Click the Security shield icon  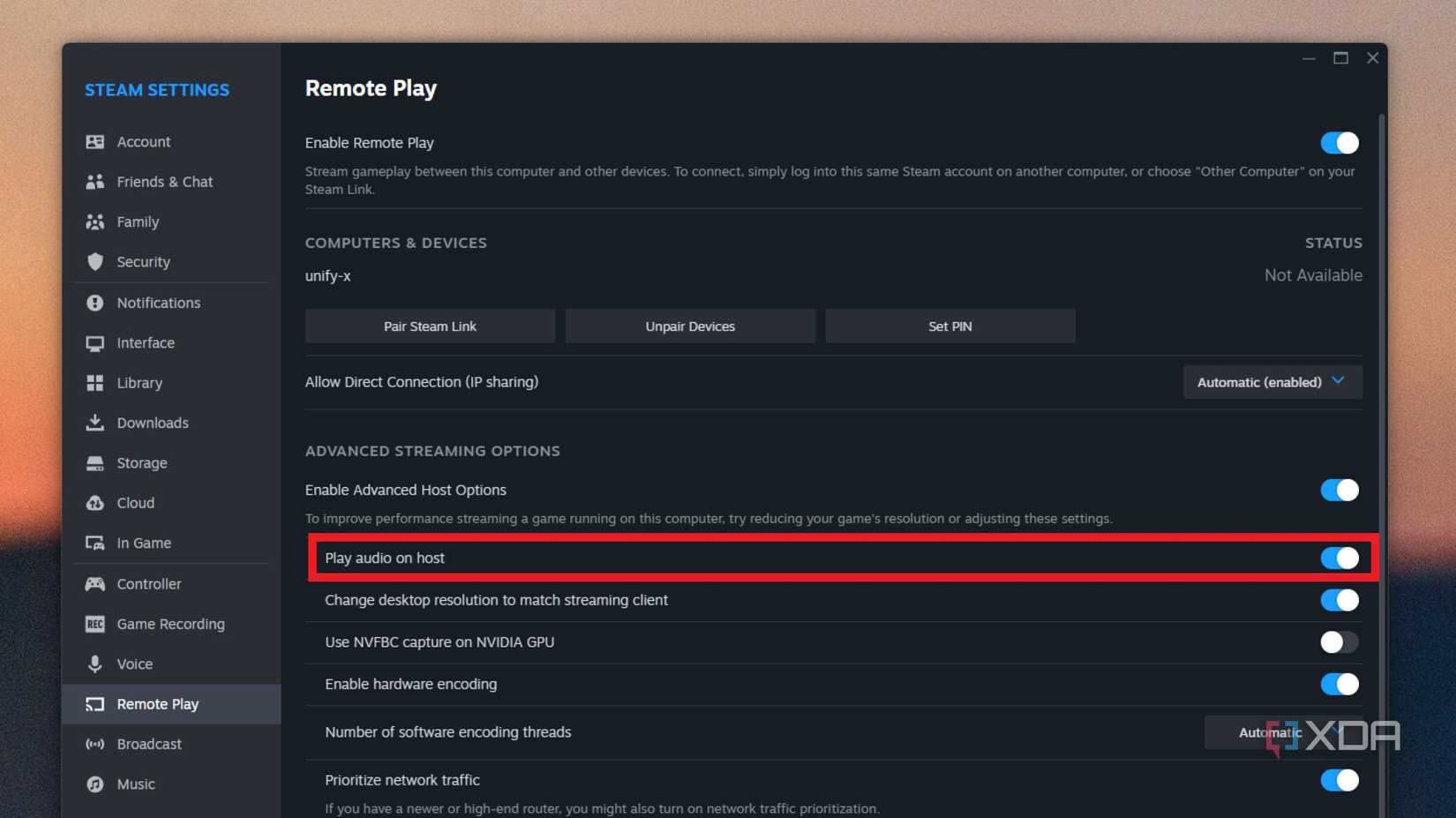click(x=95, y=262)
